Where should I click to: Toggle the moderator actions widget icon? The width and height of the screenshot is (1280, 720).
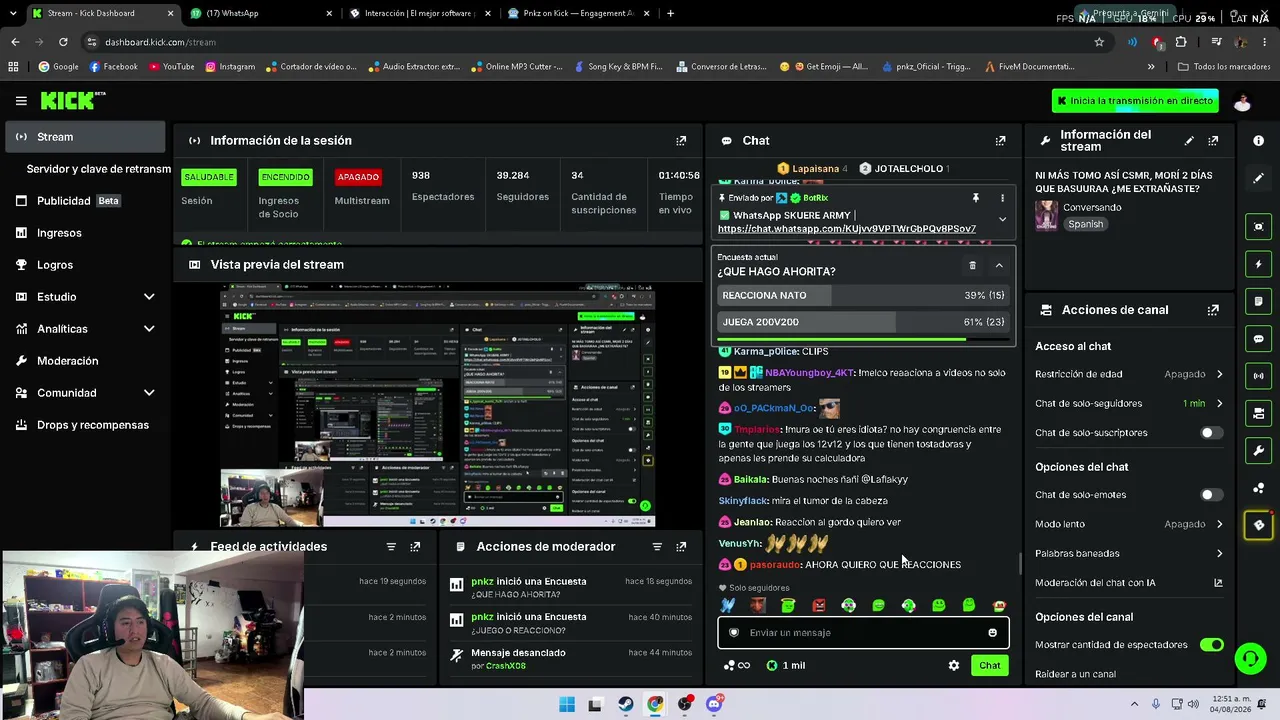(x=1258, y=301)
